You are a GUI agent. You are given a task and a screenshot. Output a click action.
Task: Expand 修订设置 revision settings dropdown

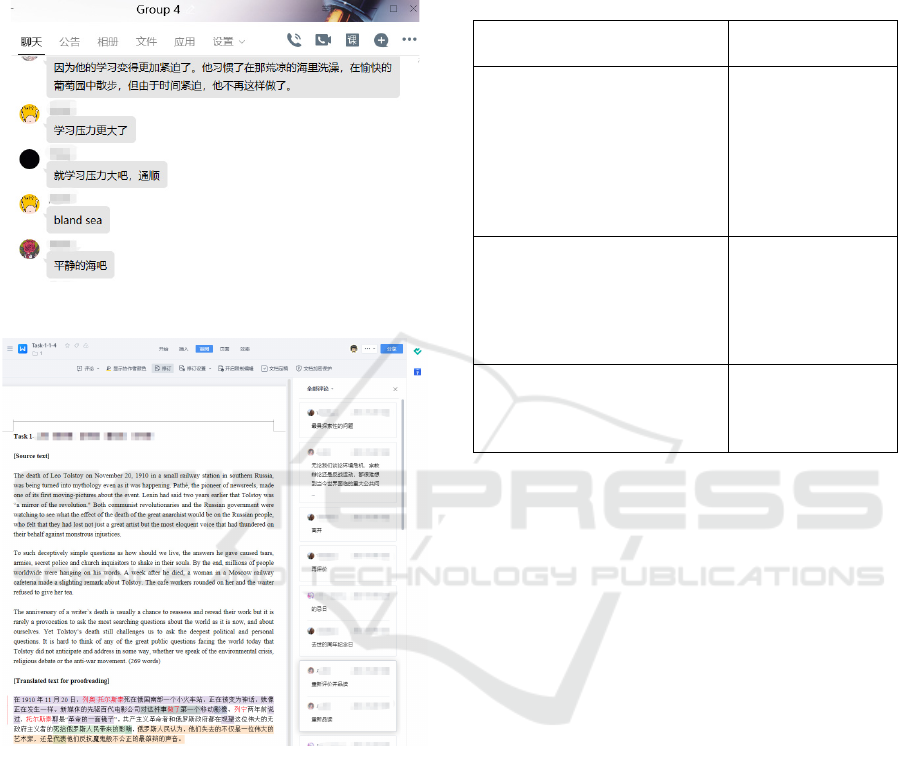point(195,368)
